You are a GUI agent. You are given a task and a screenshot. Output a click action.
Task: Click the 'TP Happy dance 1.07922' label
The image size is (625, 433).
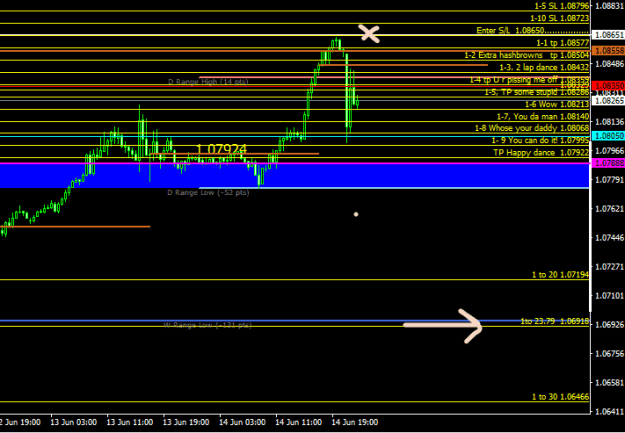pyautogui.click(x=541, y=152)
